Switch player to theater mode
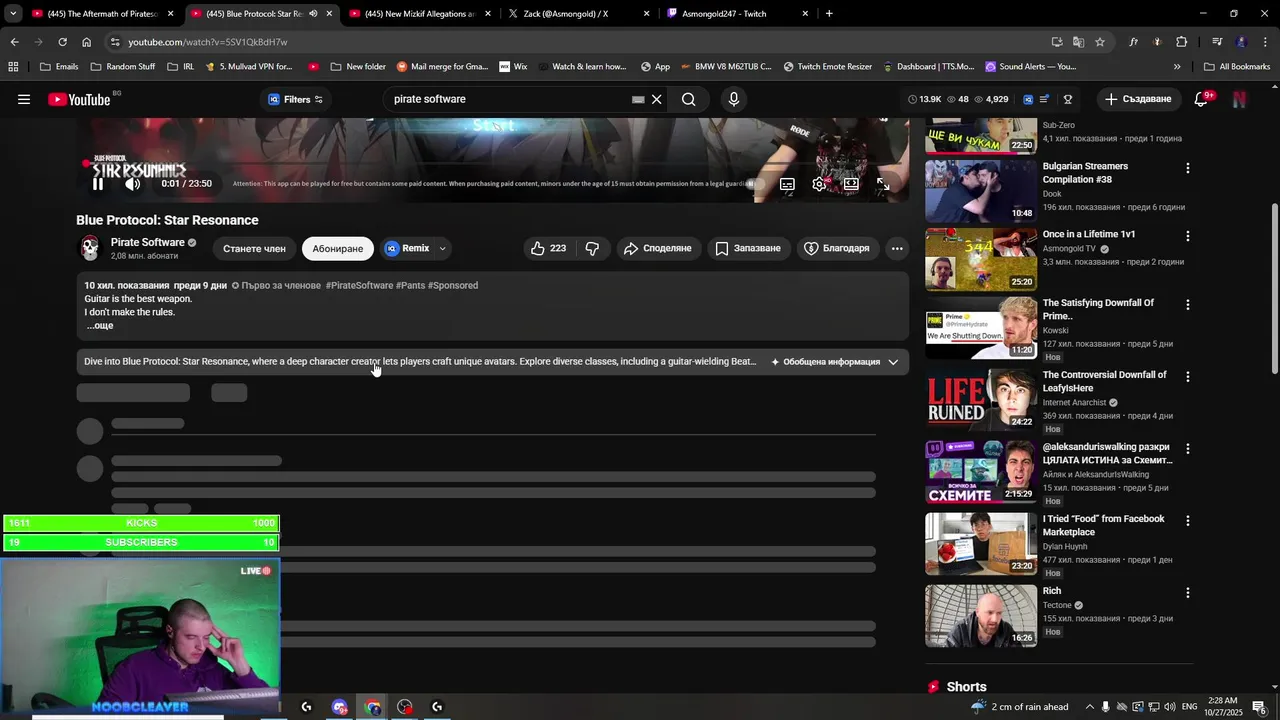 pyautogui.click(x=851, y=184)
